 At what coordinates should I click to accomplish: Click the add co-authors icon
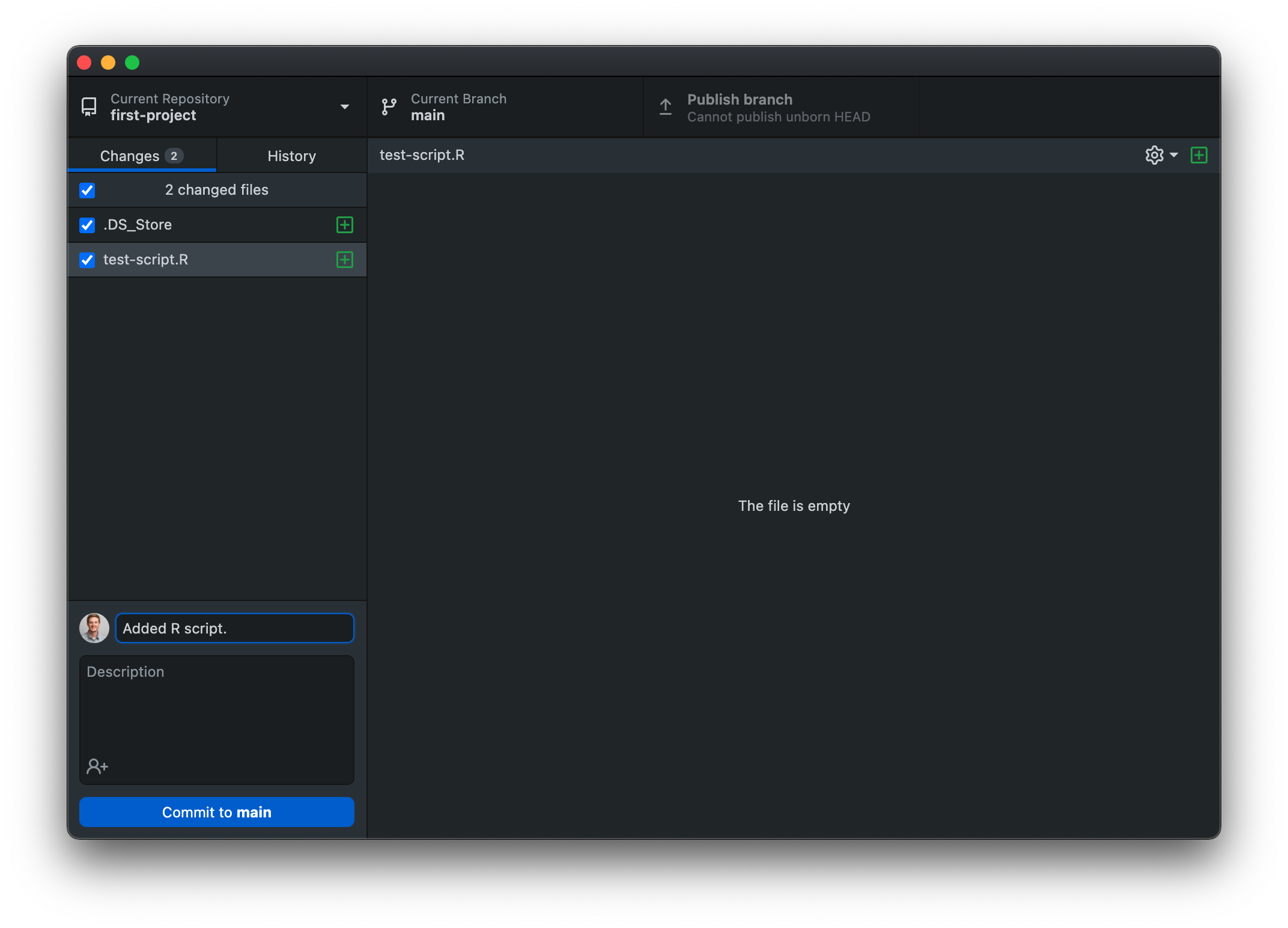pos(97,766)
